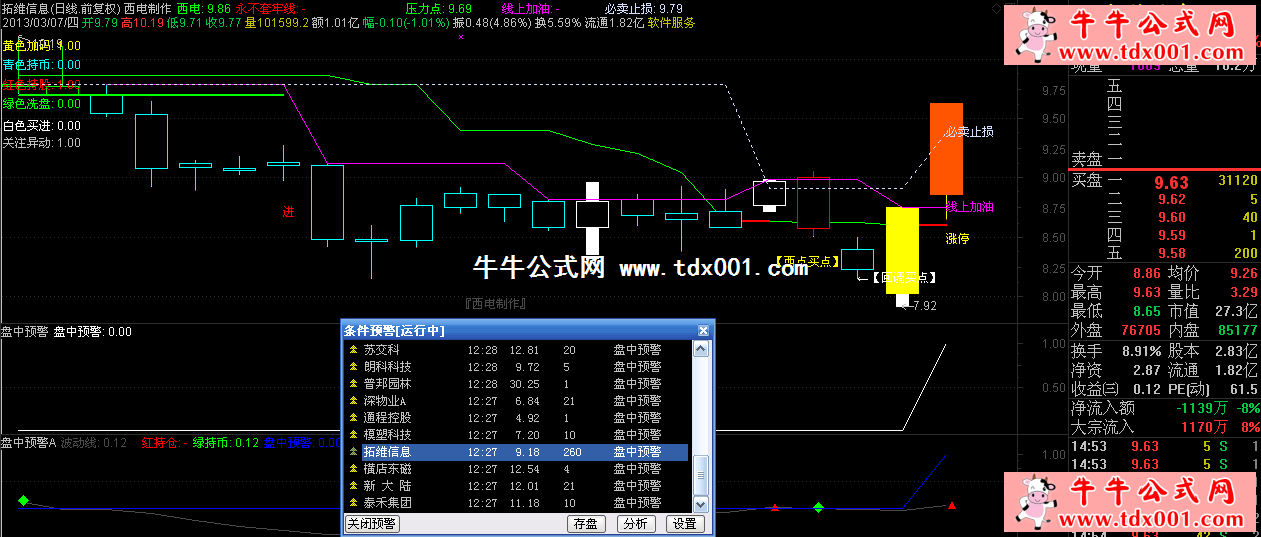
Task: Click the 涨停 label beside yellow candle
Action: point(957,239)
